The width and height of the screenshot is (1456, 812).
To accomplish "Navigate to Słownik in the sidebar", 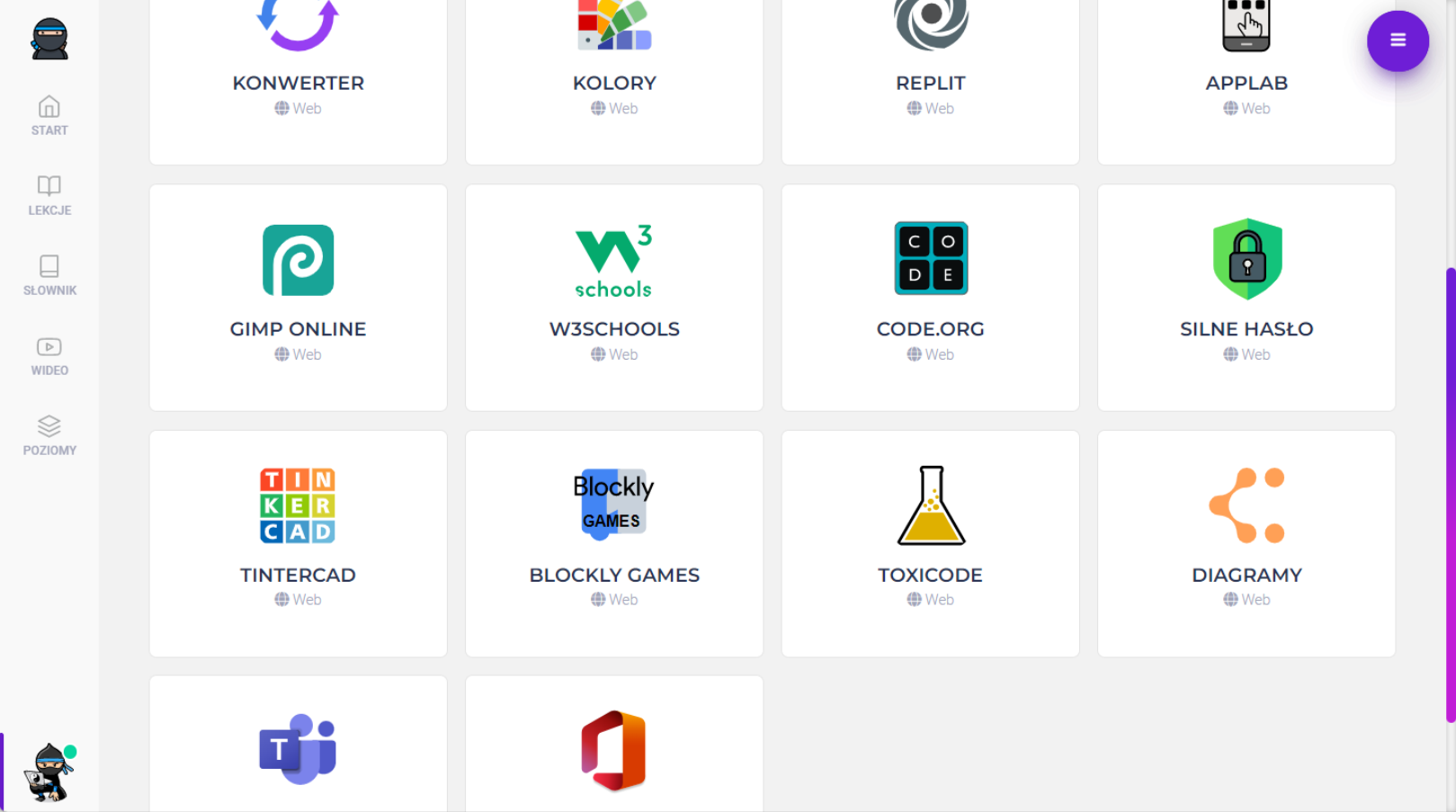I will pyautogui.click(x=49, y=275).
